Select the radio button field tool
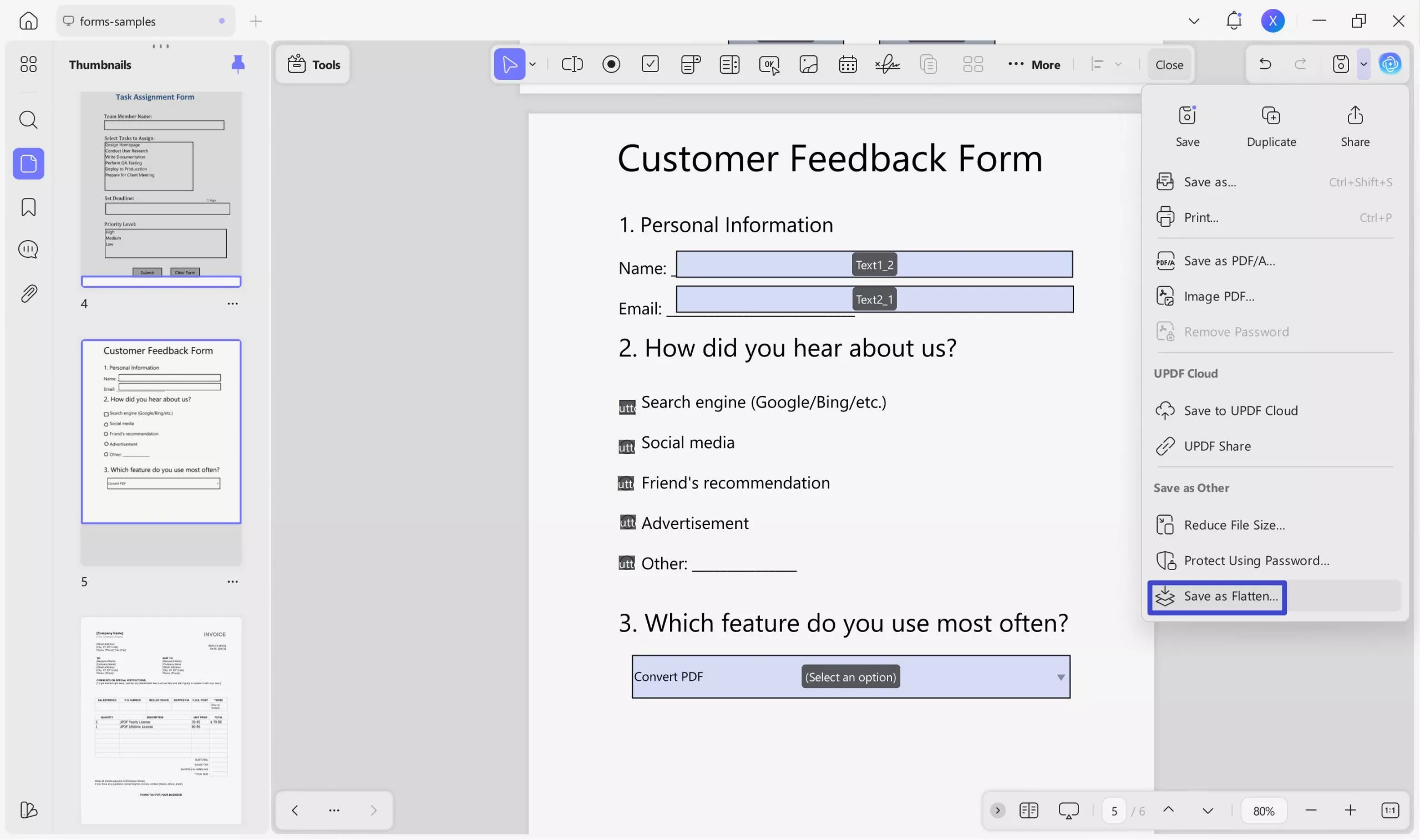This screenshot has height=840, width=1420. (611, 64)
